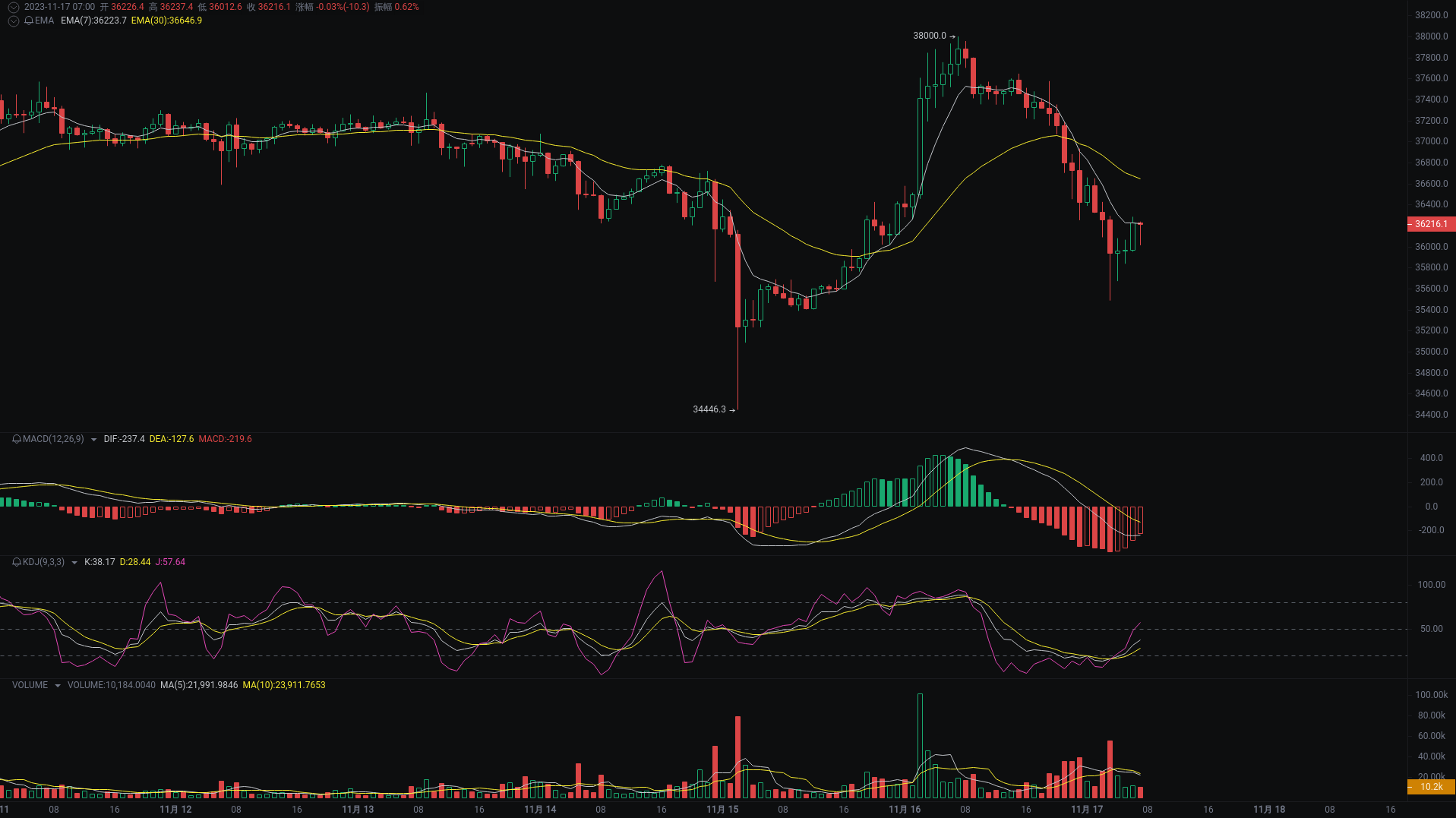This screenshot has width=1456, height=818.
Task: Click the DEA:-127.6 value
Action: 172,439
